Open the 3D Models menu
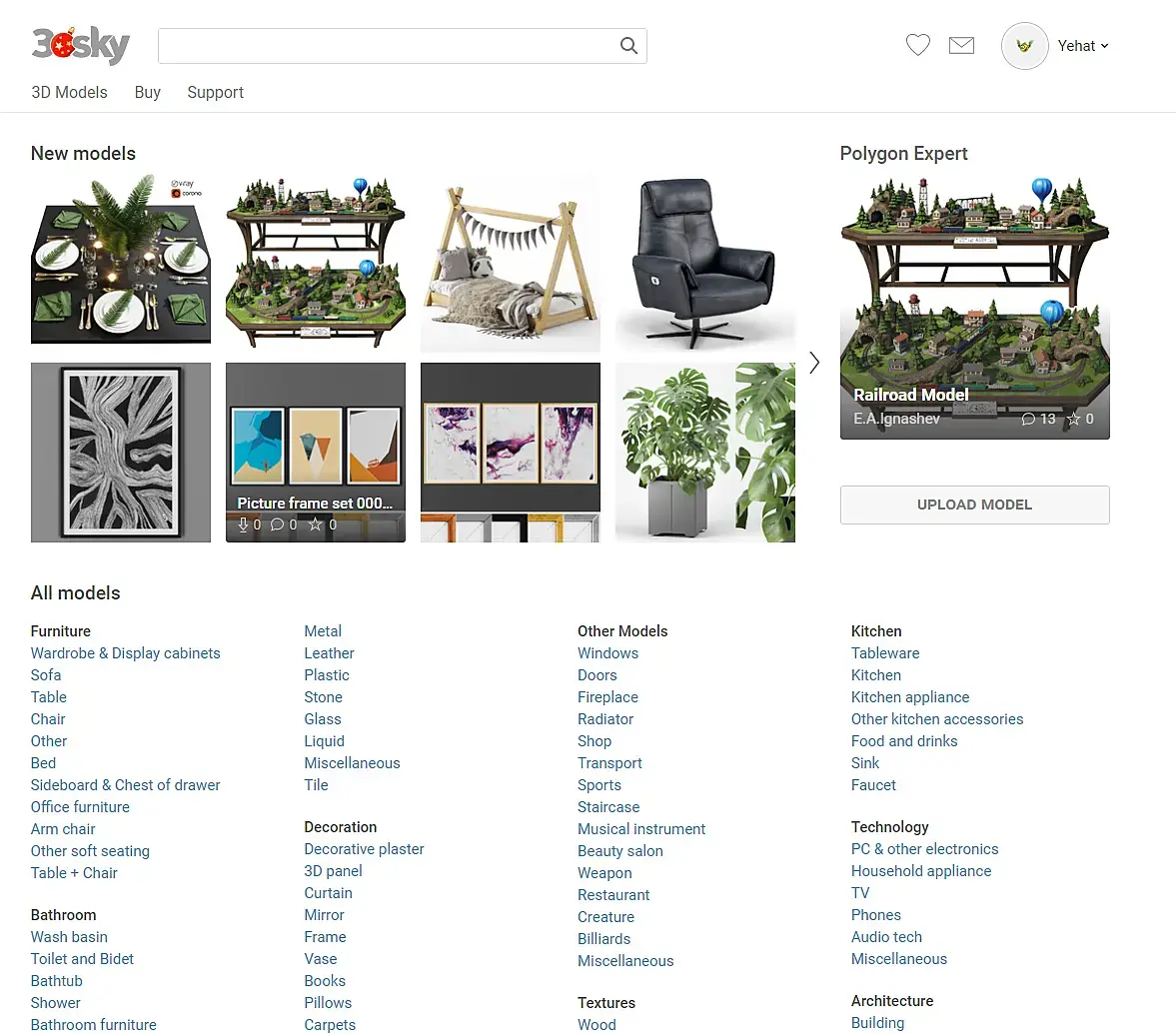Viewport: 1176px width, 1034px height. pyautogui.click(x=69, y=92)
